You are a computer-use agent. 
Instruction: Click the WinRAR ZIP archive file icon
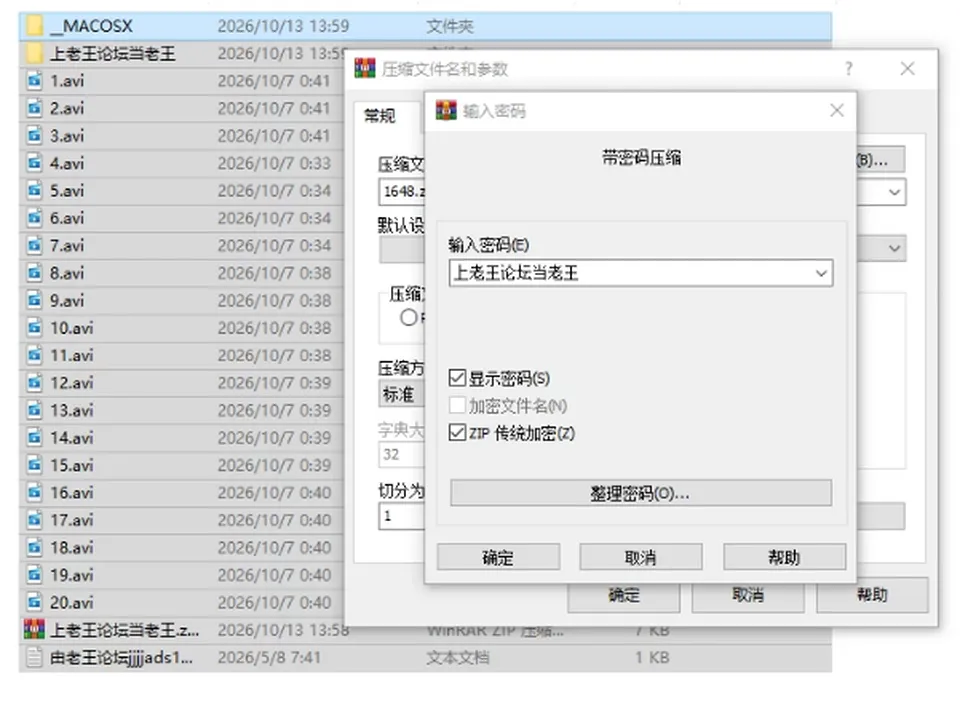[x=34, y=630]
